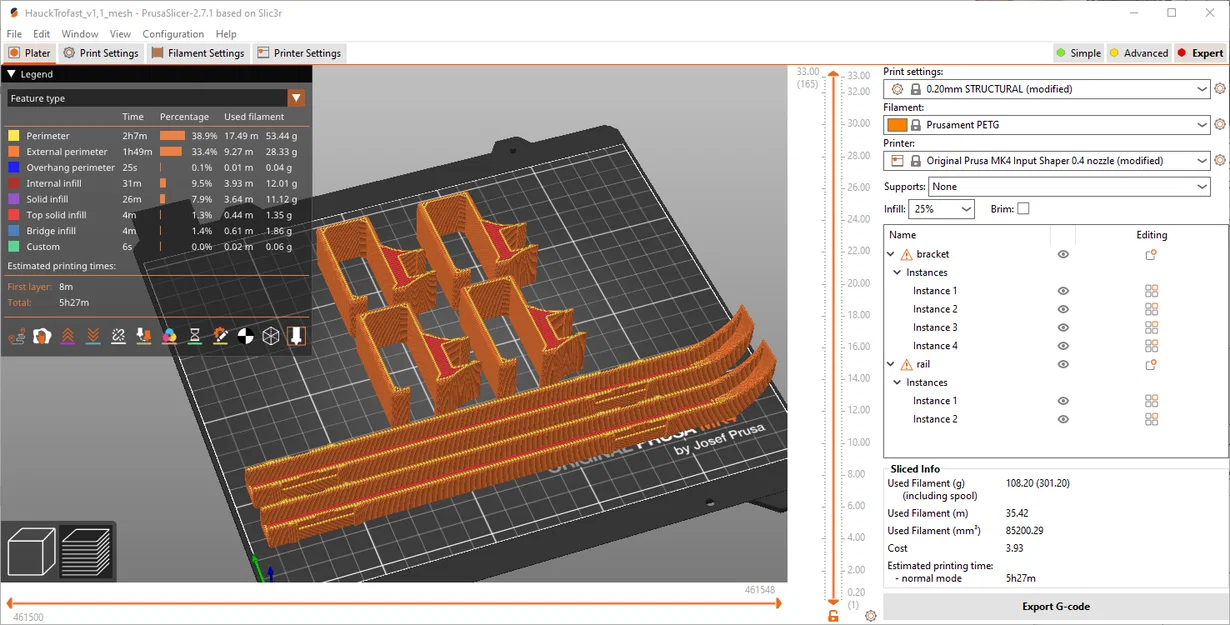Image resolution: width=1230 pixels, height=625 pixels.
Task: Open the File menu
Action: click(14, 34)
